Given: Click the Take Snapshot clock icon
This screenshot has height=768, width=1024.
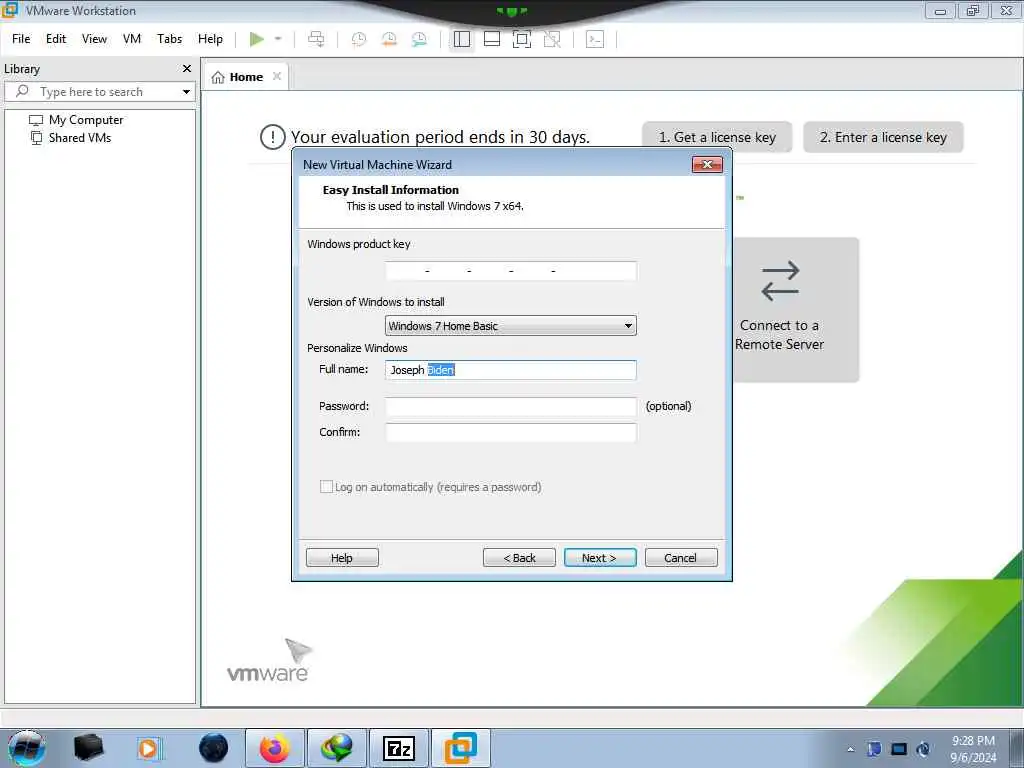Looking at the screenshot, I should (x=359, y=39).
